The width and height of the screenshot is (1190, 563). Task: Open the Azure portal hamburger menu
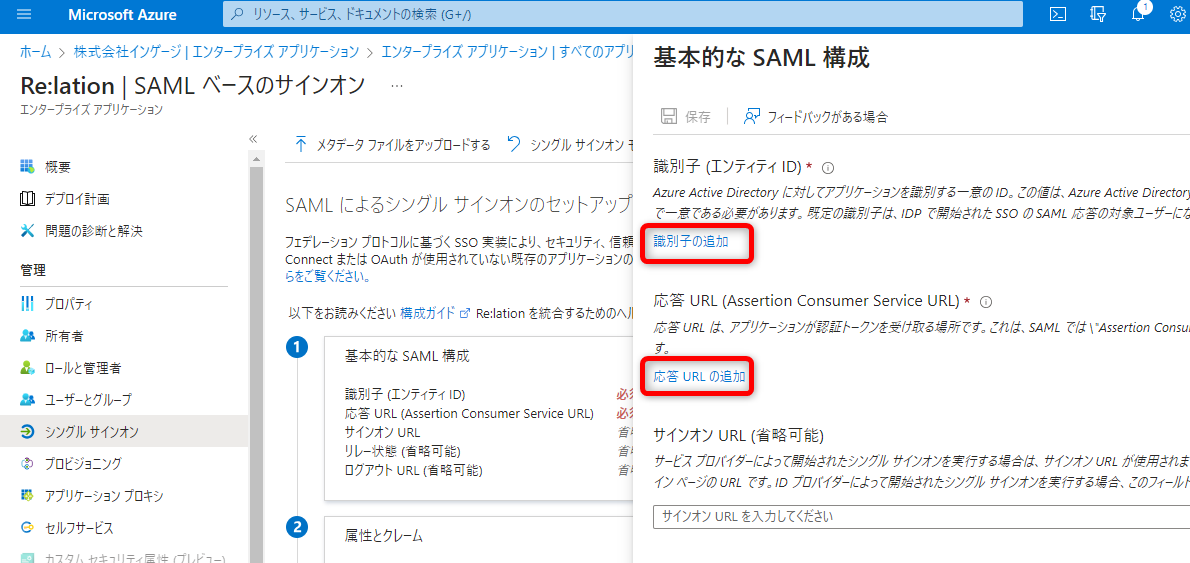(x=24, y=14)
